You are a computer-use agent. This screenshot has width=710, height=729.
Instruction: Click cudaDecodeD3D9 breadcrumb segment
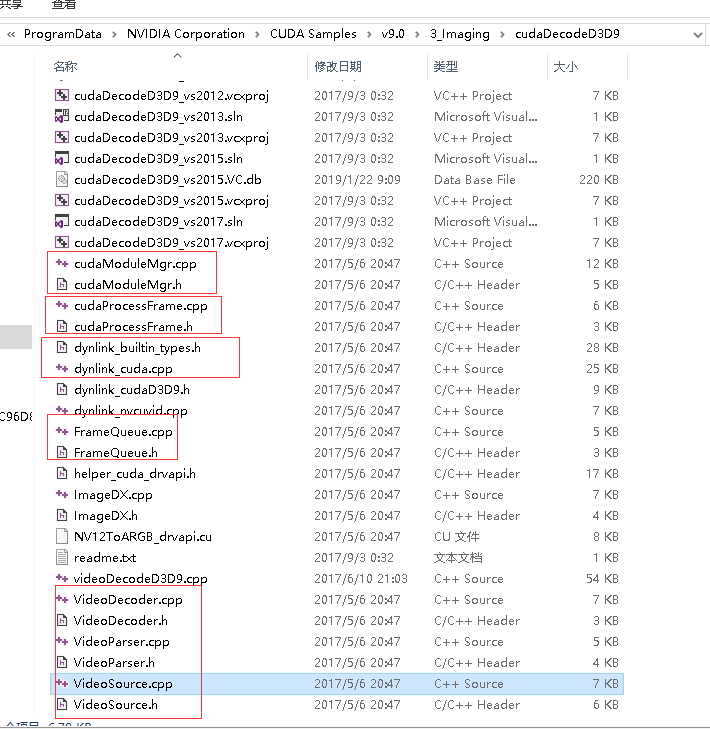pyautogui.click(x=567, y=34)
